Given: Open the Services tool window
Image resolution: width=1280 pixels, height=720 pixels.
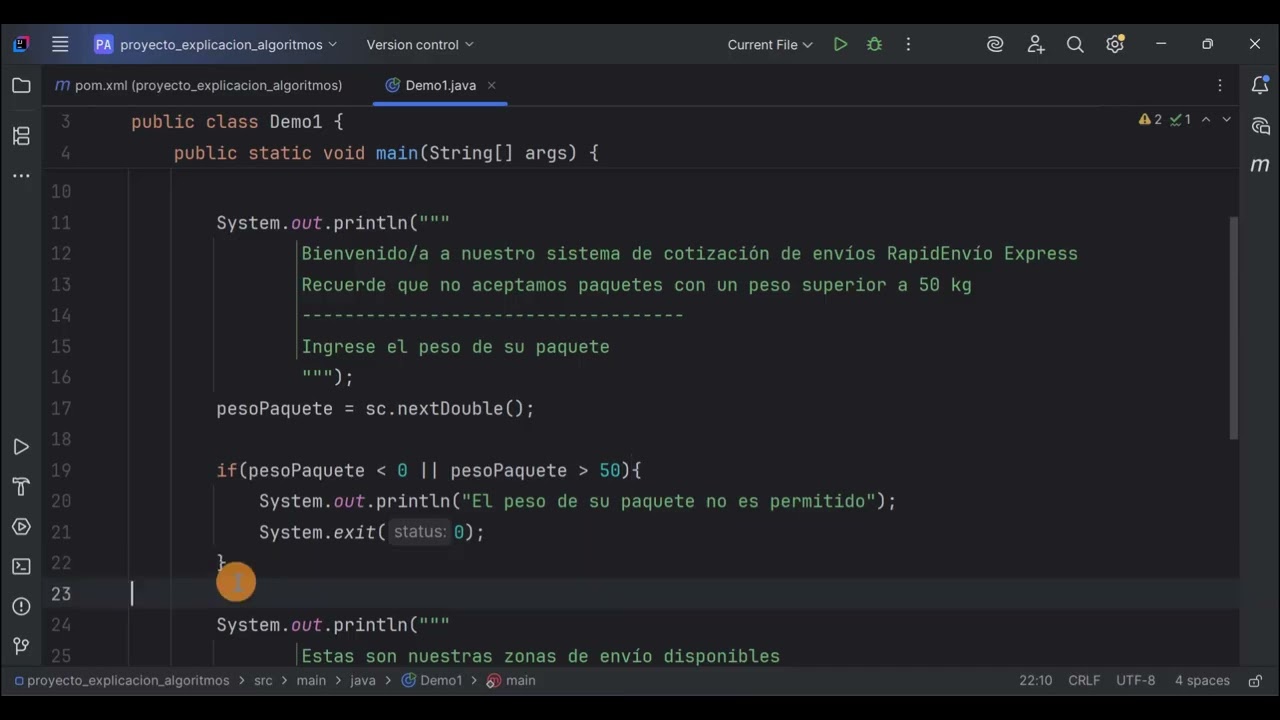Looking at the screenshot, I should tap(21, 527).
